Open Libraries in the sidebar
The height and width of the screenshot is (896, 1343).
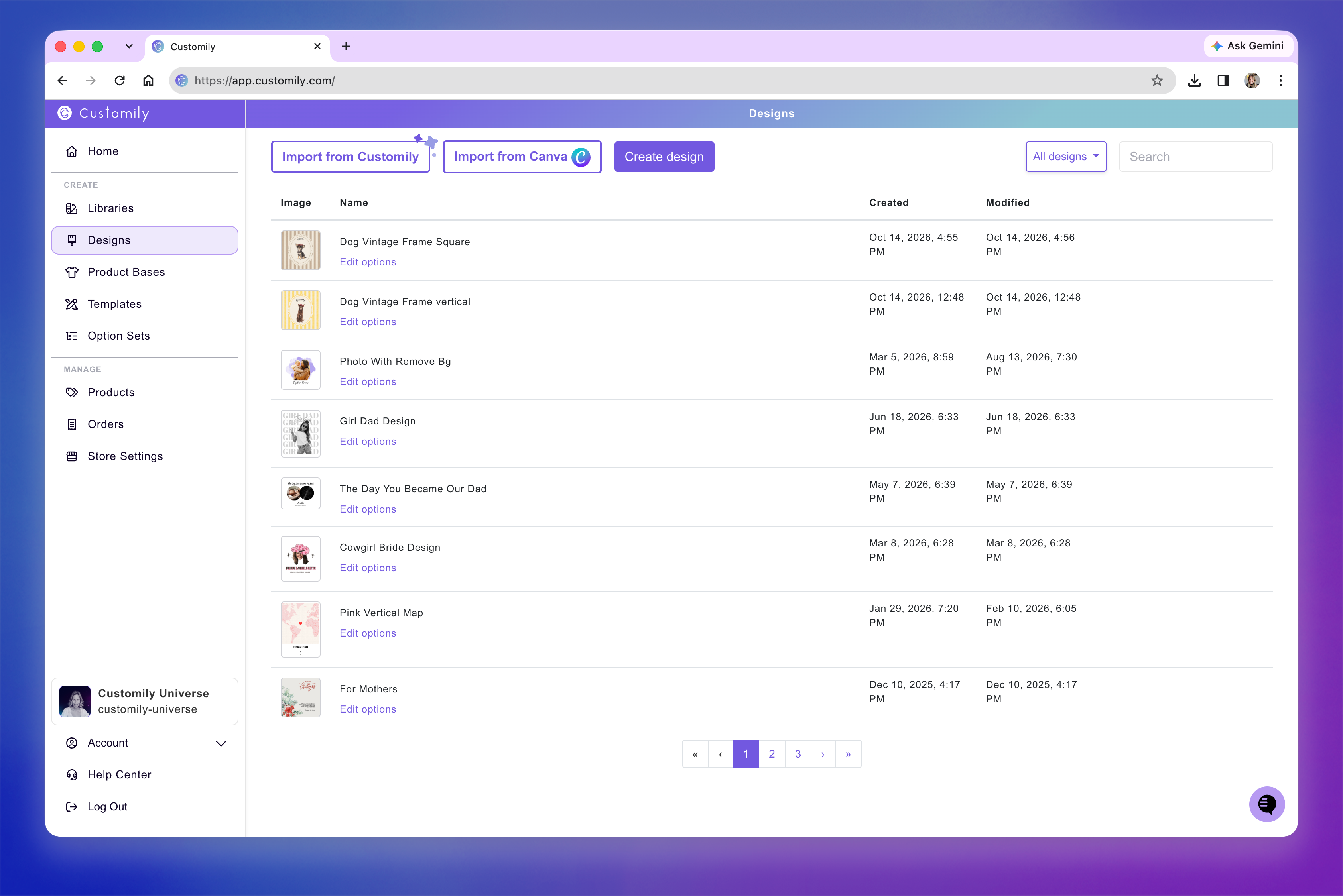tap(144, 208)
